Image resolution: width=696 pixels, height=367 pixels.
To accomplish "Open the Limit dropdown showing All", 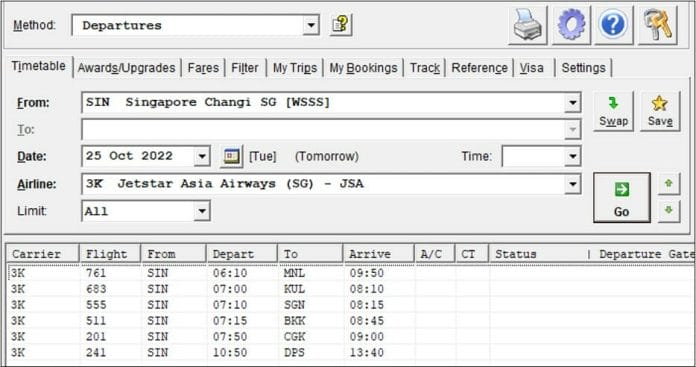I will pyautogui.click(x=202, y=211).
